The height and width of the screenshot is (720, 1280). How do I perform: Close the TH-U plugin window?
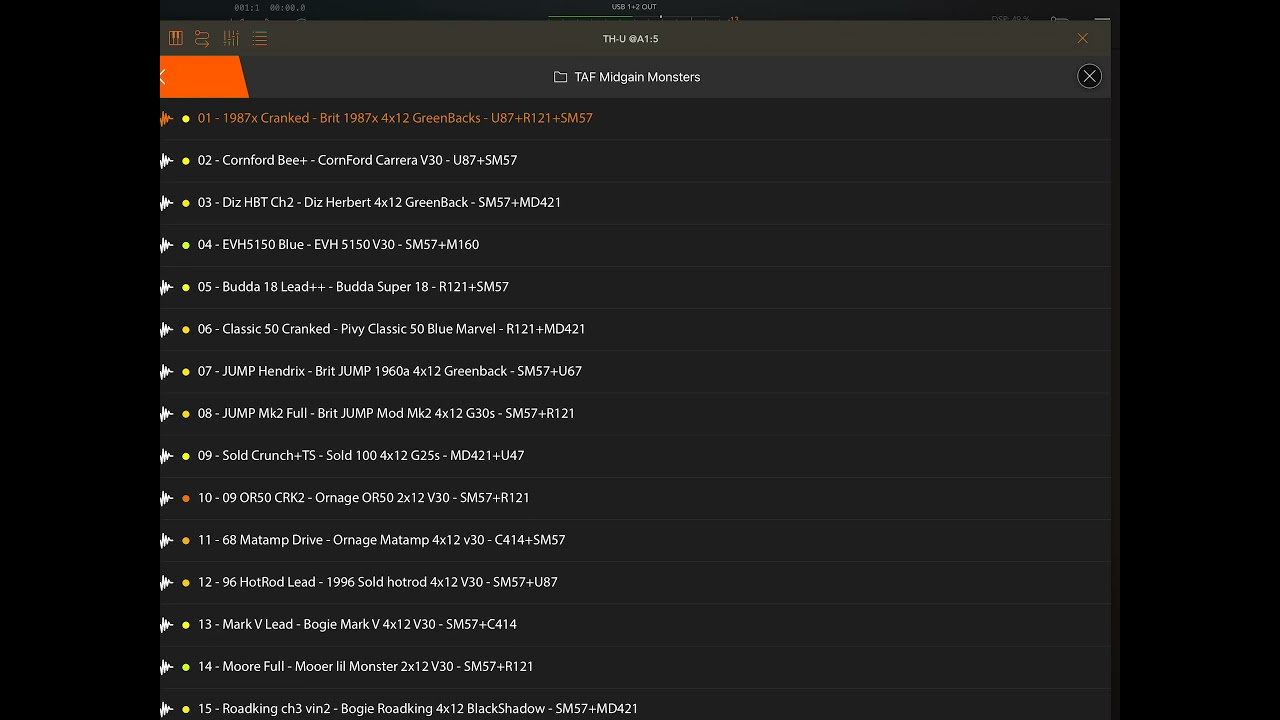pos(1082,38)
